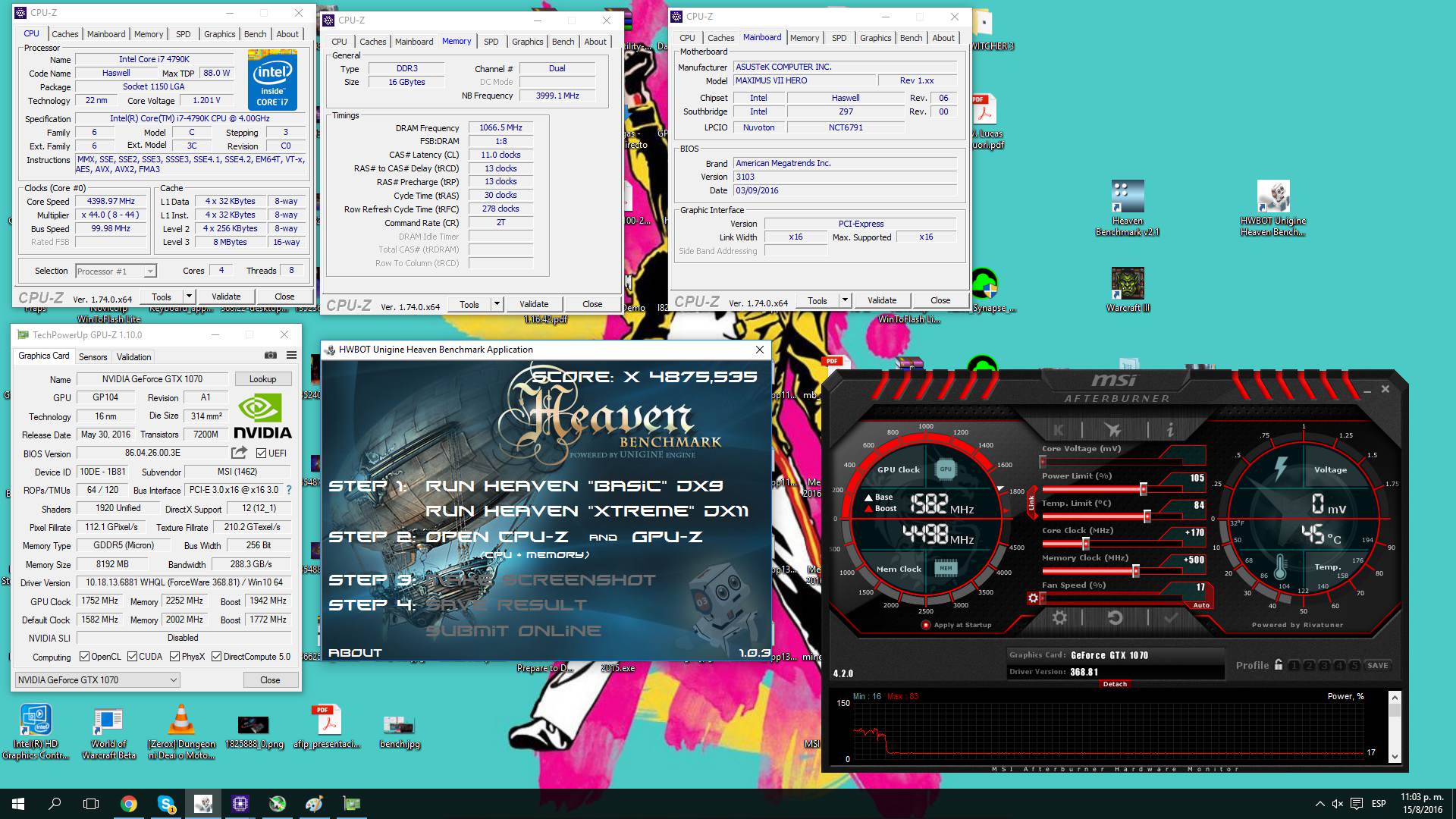Open the Heaven Benchmark v2.1 desktop shortcut

1128,209
